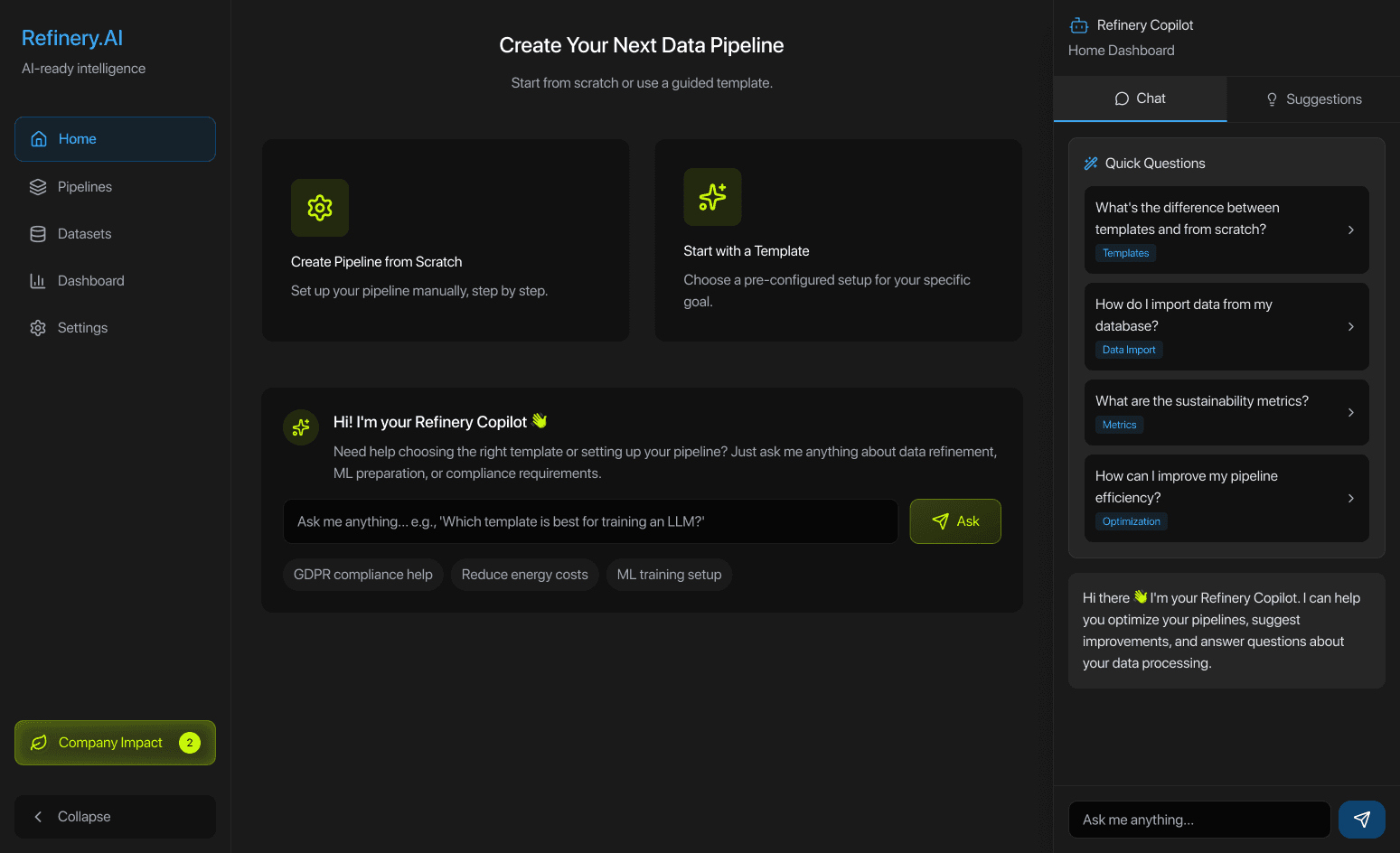
Task: Click the Copilot welcome message in chat
Action: click(1226, 631)
